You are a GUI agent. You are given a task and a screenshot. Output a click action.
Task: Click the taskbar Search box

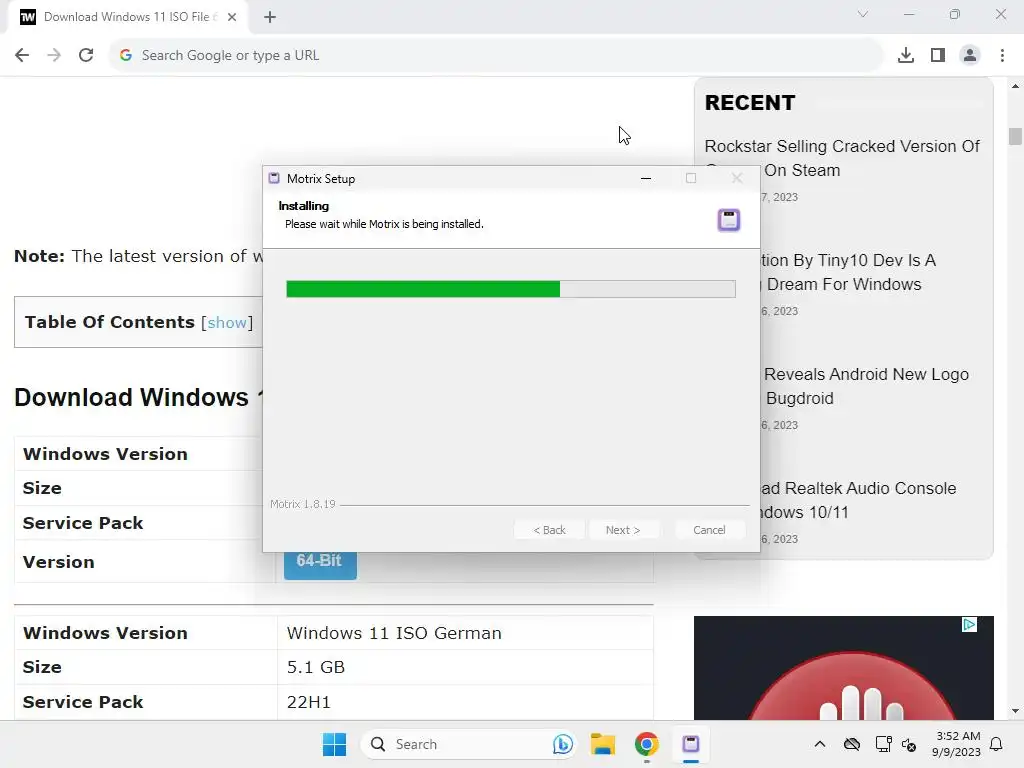(468, 744)
